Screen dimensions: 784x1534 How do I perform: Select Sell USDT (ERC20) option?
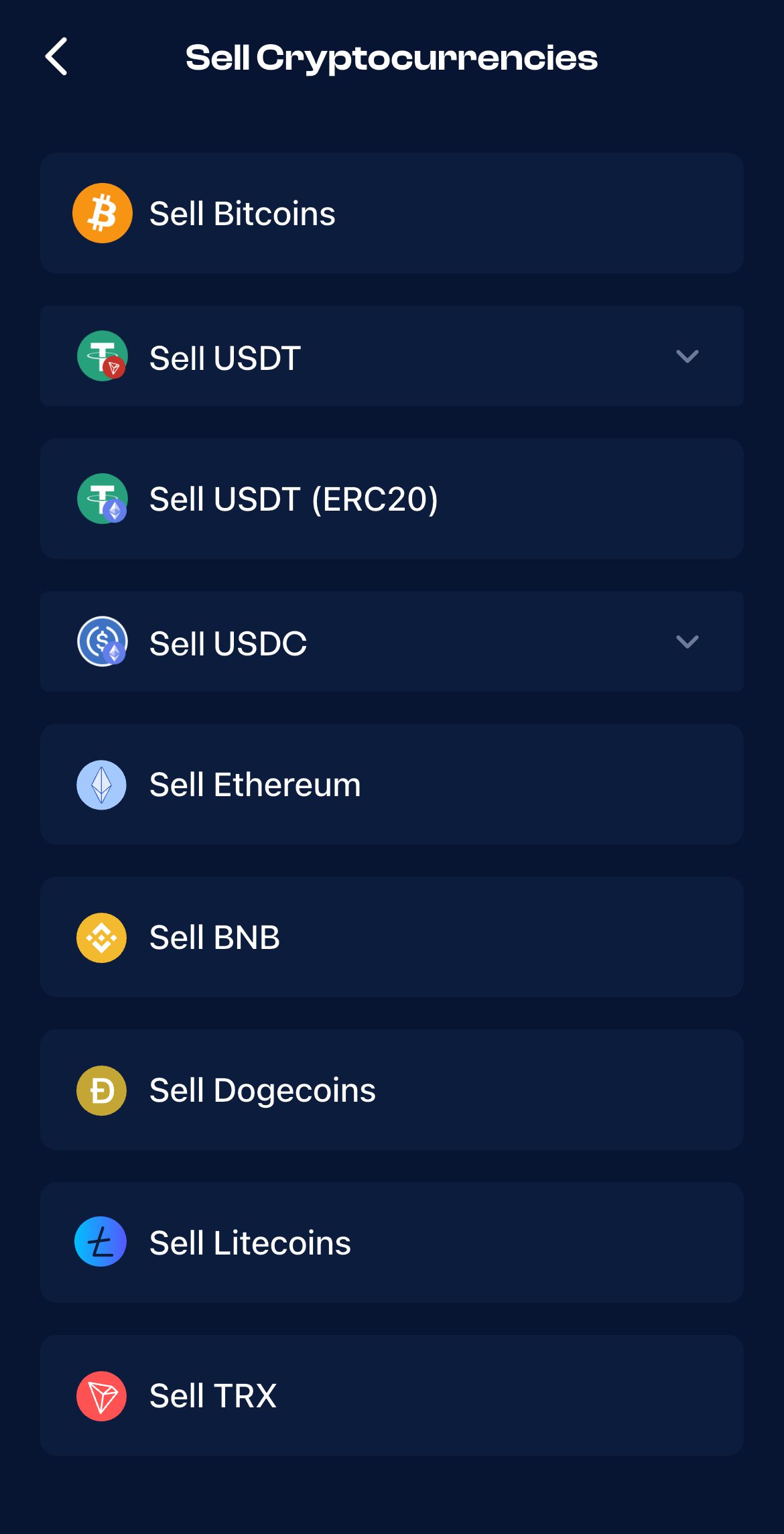pos(392,499)
